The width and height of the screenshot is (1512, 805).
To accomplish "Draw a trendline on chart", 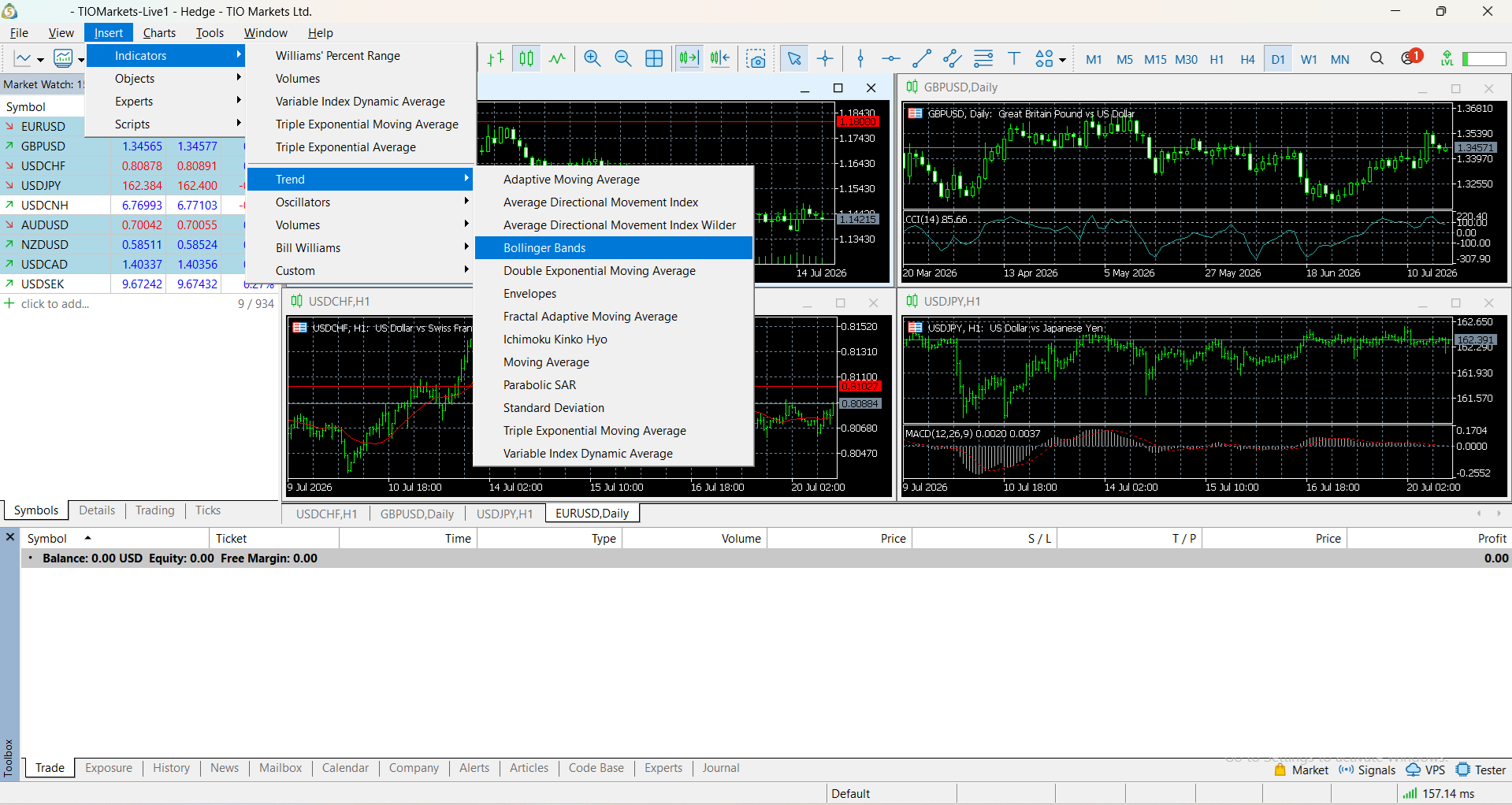I will click(922, 58).
